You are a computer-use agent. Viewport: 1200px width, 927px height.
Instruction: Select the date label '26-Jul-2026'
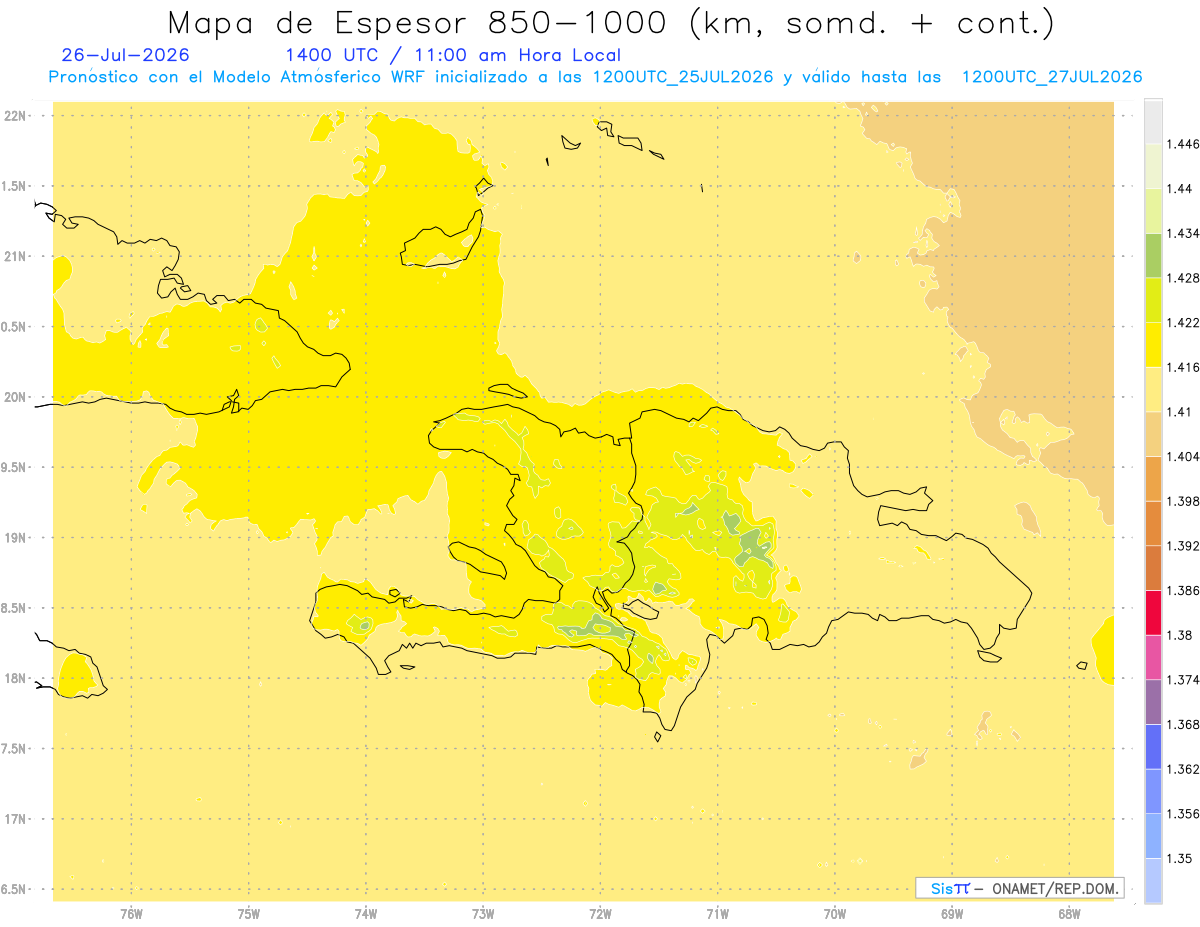point(125,56)
